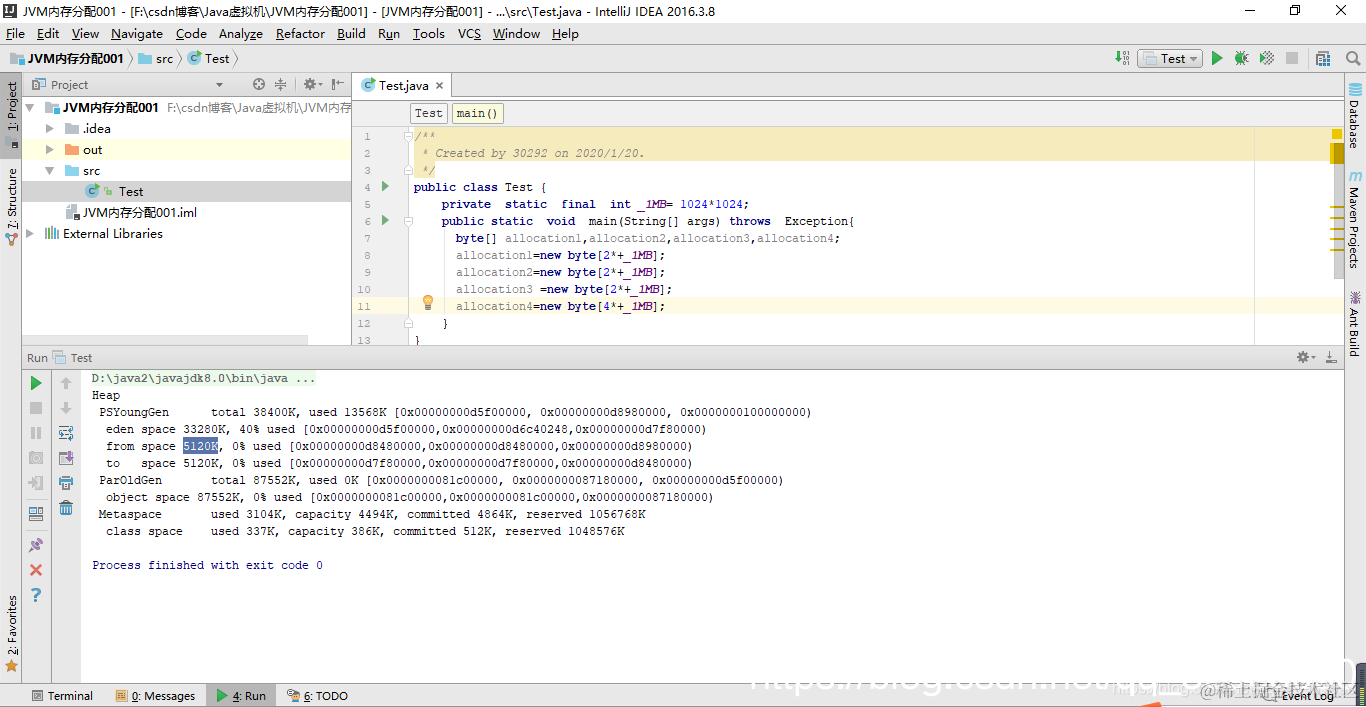
Task: Fold the main method at line 6
Action: [x=408, y=221]
